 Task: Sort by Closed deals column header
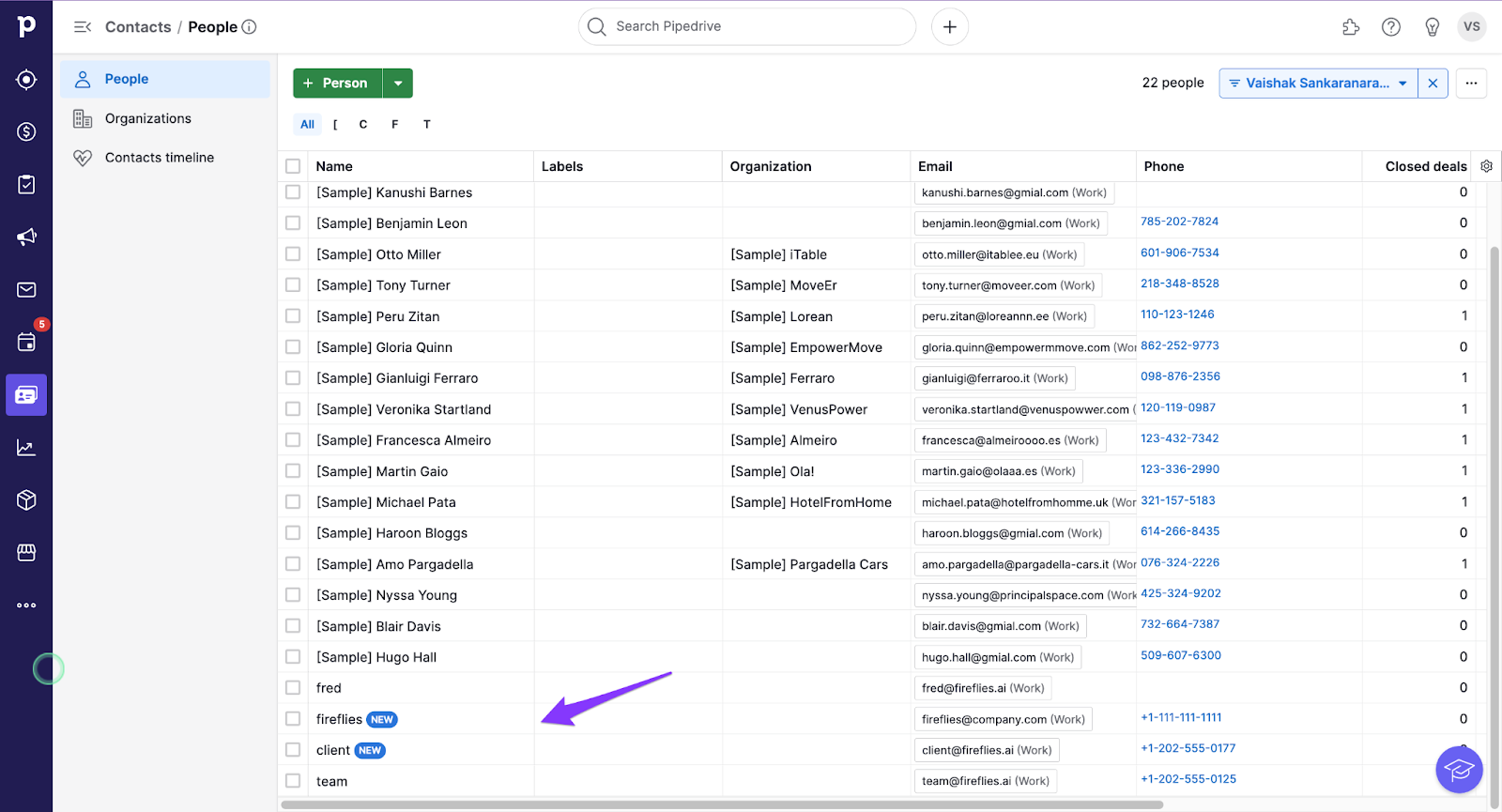pyautogui.click(x=1426, y=166)
